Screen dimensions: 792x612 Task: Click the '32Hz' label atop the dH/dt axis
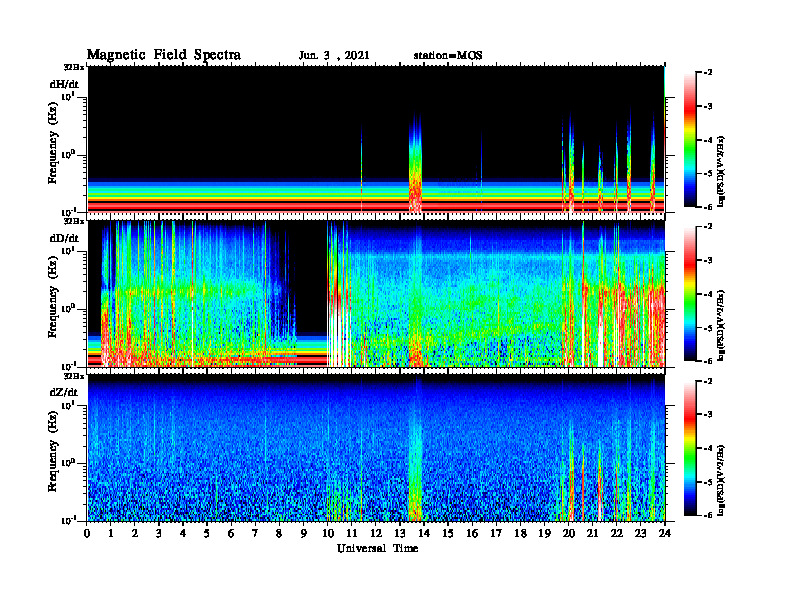coord(74,66)
